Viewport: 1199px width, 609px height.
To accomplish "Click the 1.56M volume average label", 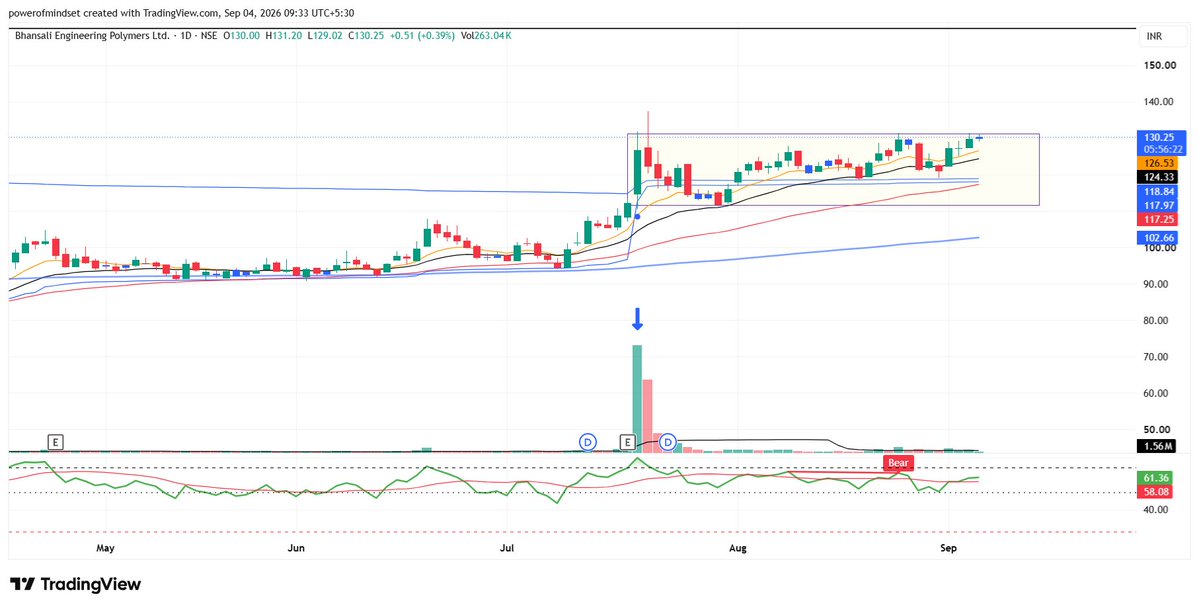I will pos(1155,446).
